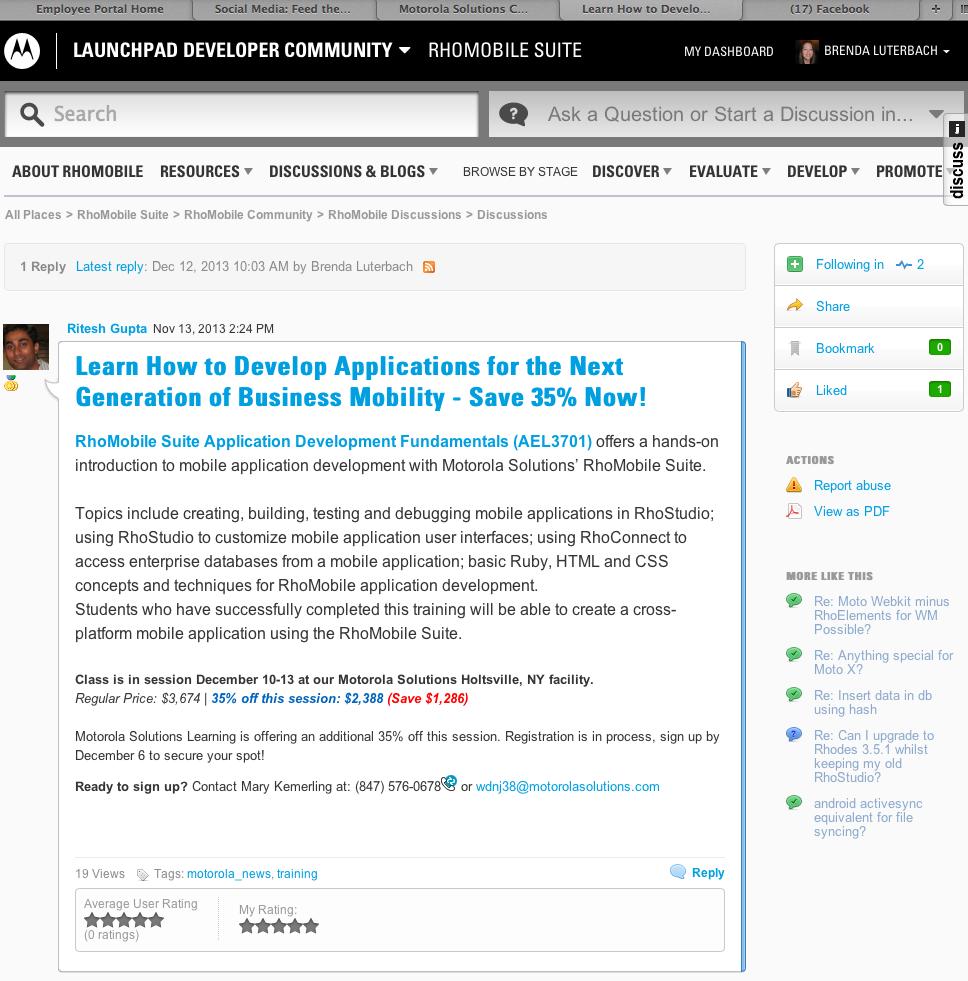Image resolution: width=968 pixels, height=981 pixels.
Task: Click the Share arrow icon
Action: click(795, 305)
